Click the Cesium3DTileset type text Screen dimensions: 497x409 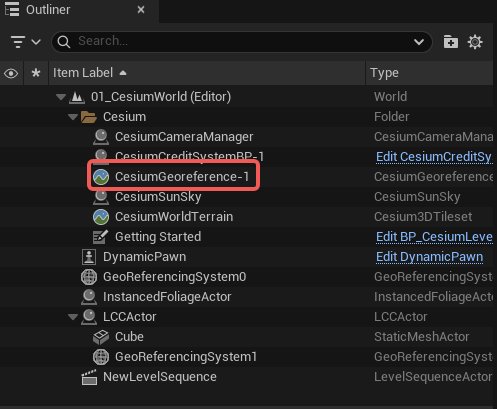click(x=423, y=217)
